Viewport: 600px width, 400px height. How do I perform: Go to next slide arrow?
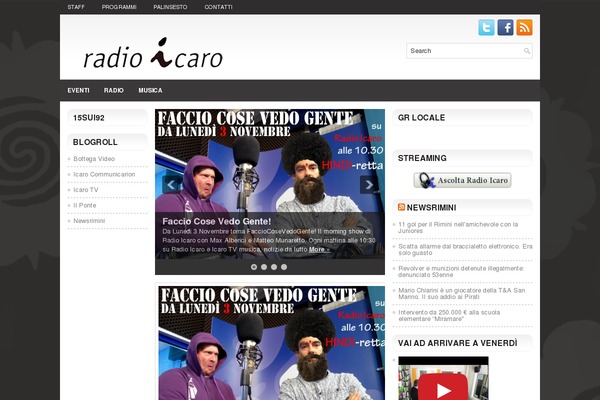(x=369, y=185)
